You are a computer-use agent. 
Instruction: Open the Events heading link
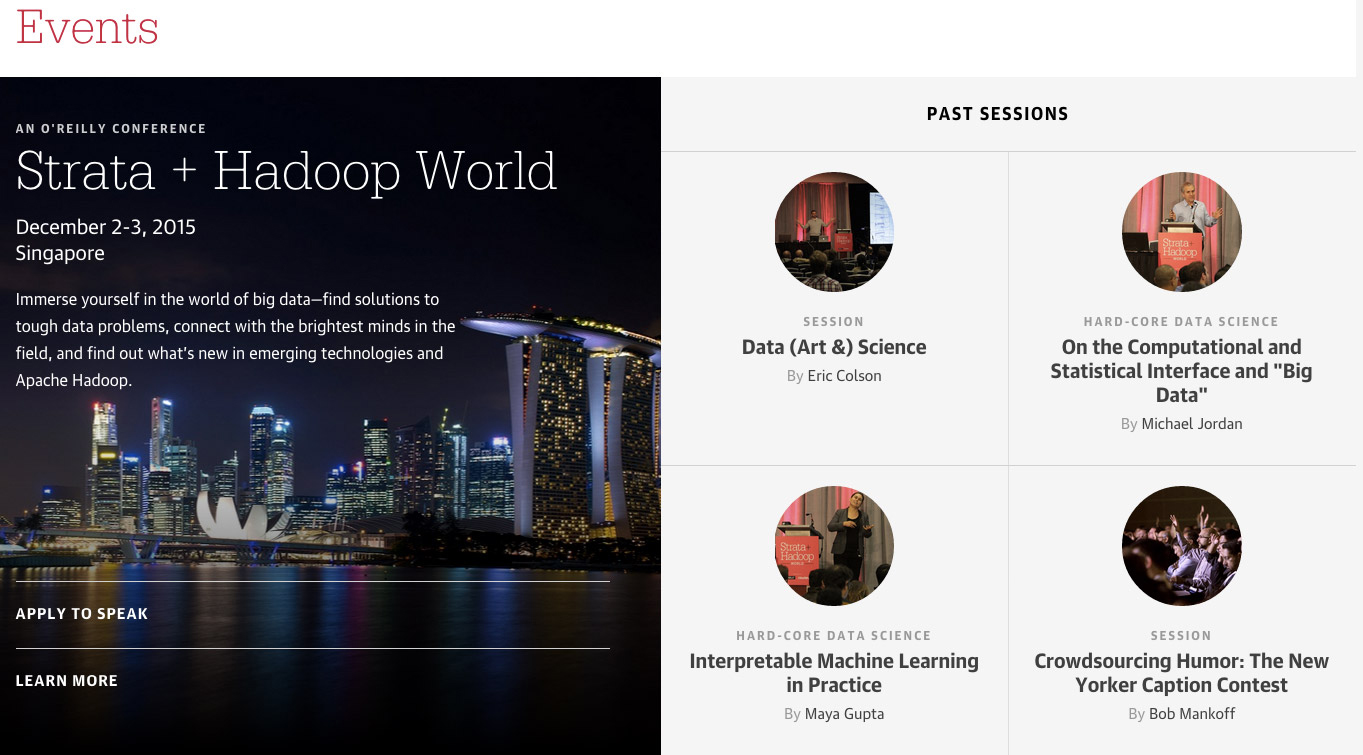pos(88,27)
